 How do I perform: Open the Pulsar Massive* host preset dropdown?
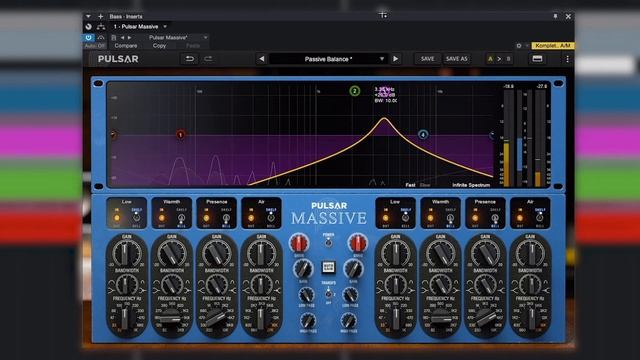click(178, 38)
